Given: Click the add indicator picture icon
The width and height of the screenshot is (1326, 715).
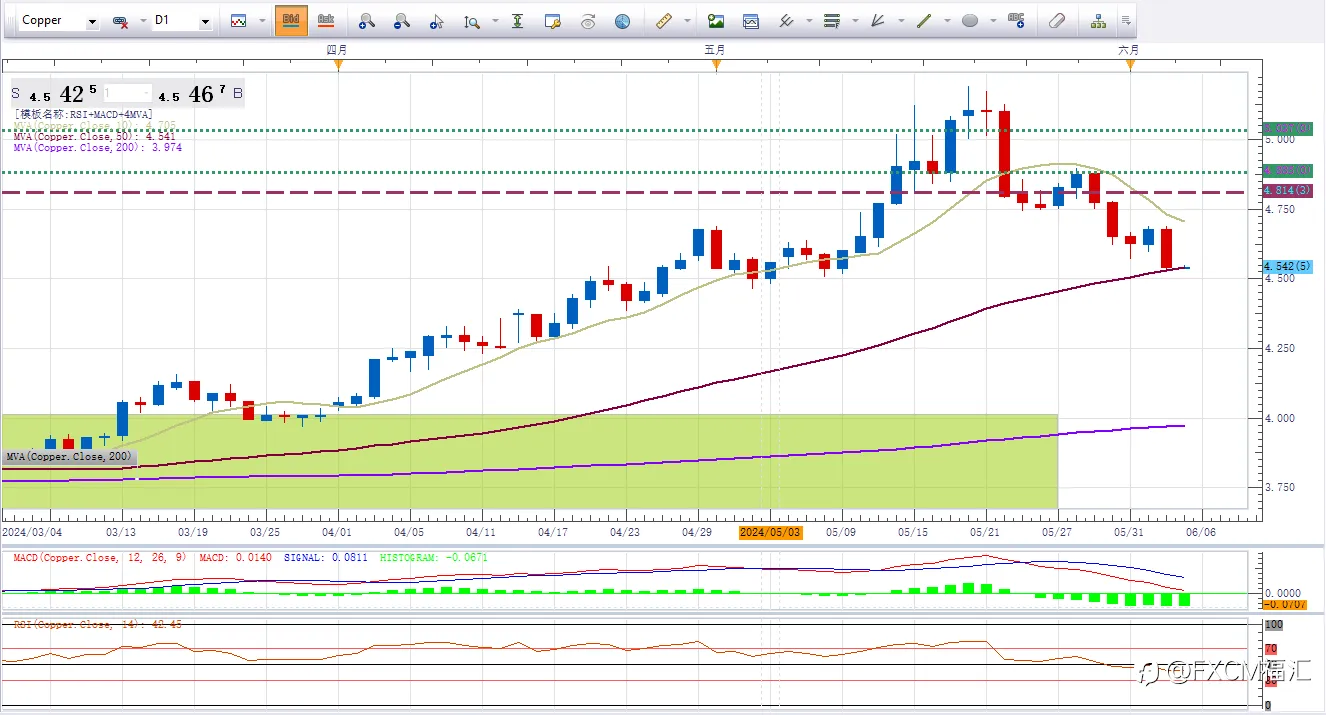Looking at the screenshot, I should point(716,20).
